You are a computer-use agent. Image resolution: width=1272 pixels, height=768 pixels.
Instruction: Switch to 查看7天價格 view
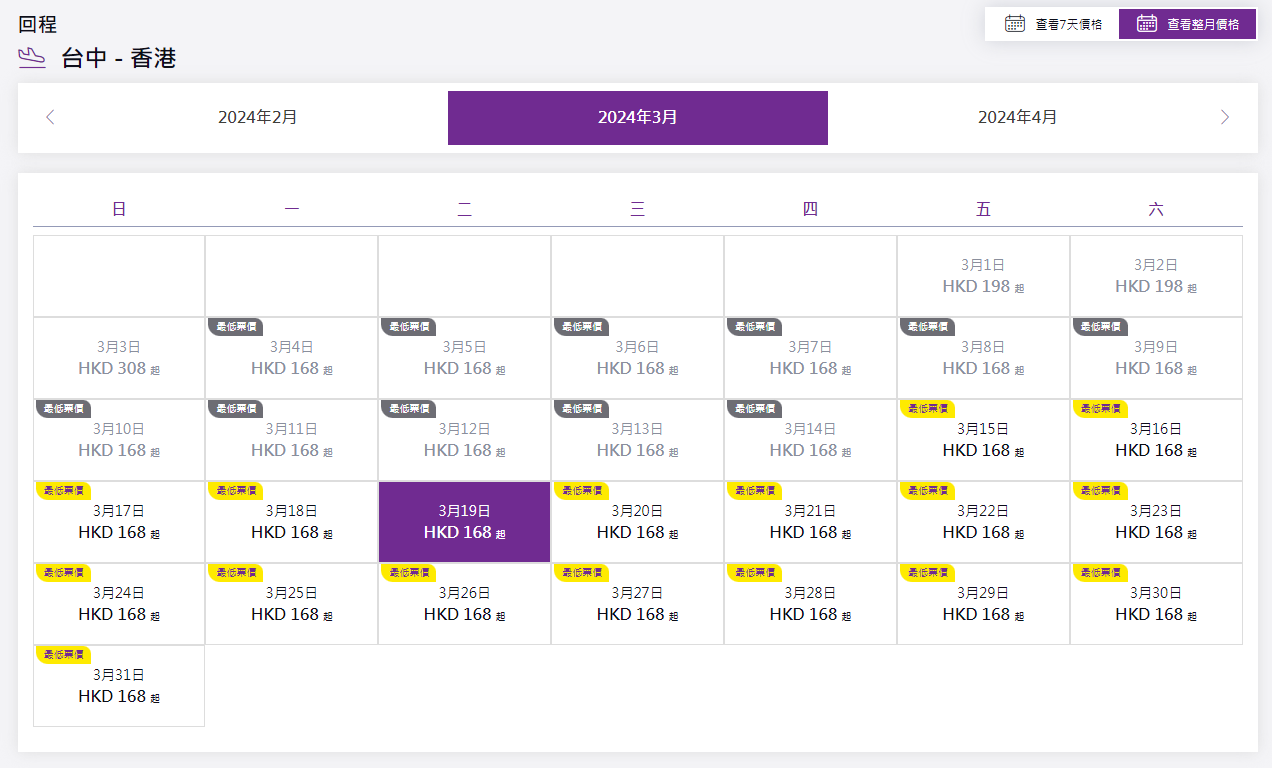1052,24
